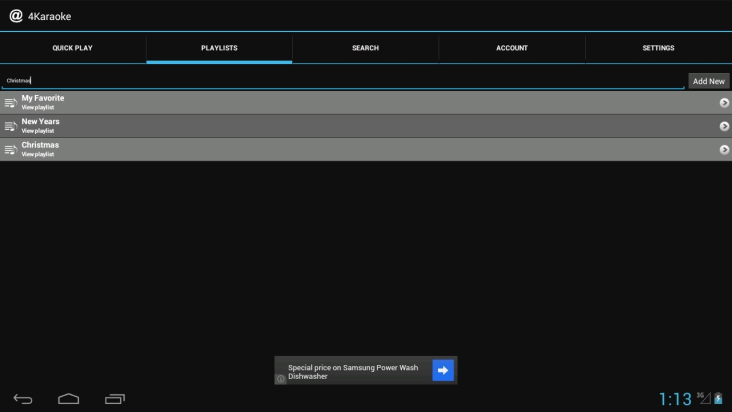732x412 pixels.
Task: Click the Add New button
Action: (x=708, y=81)
